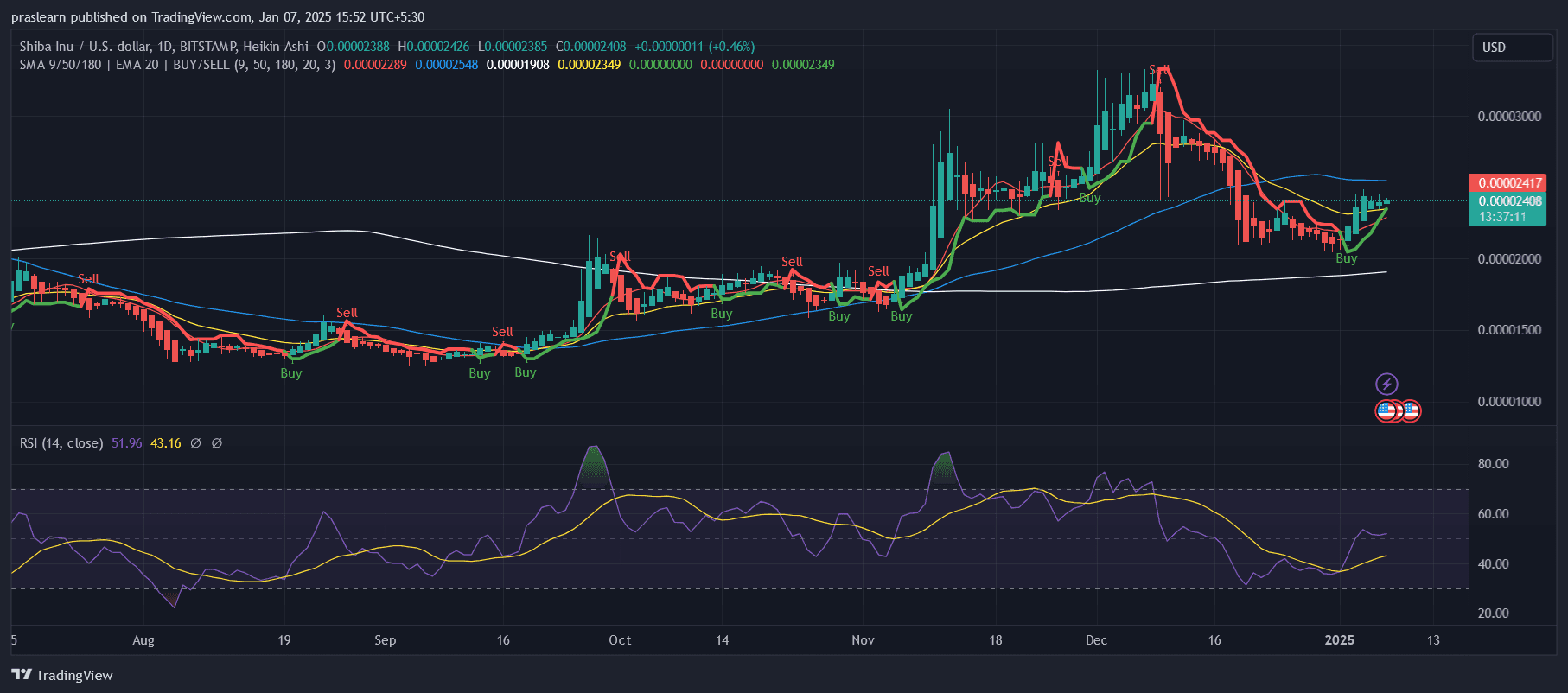Click the 80.00 RSI axis label
The width and height of the screenshot is (1568, 693).
1494,464
